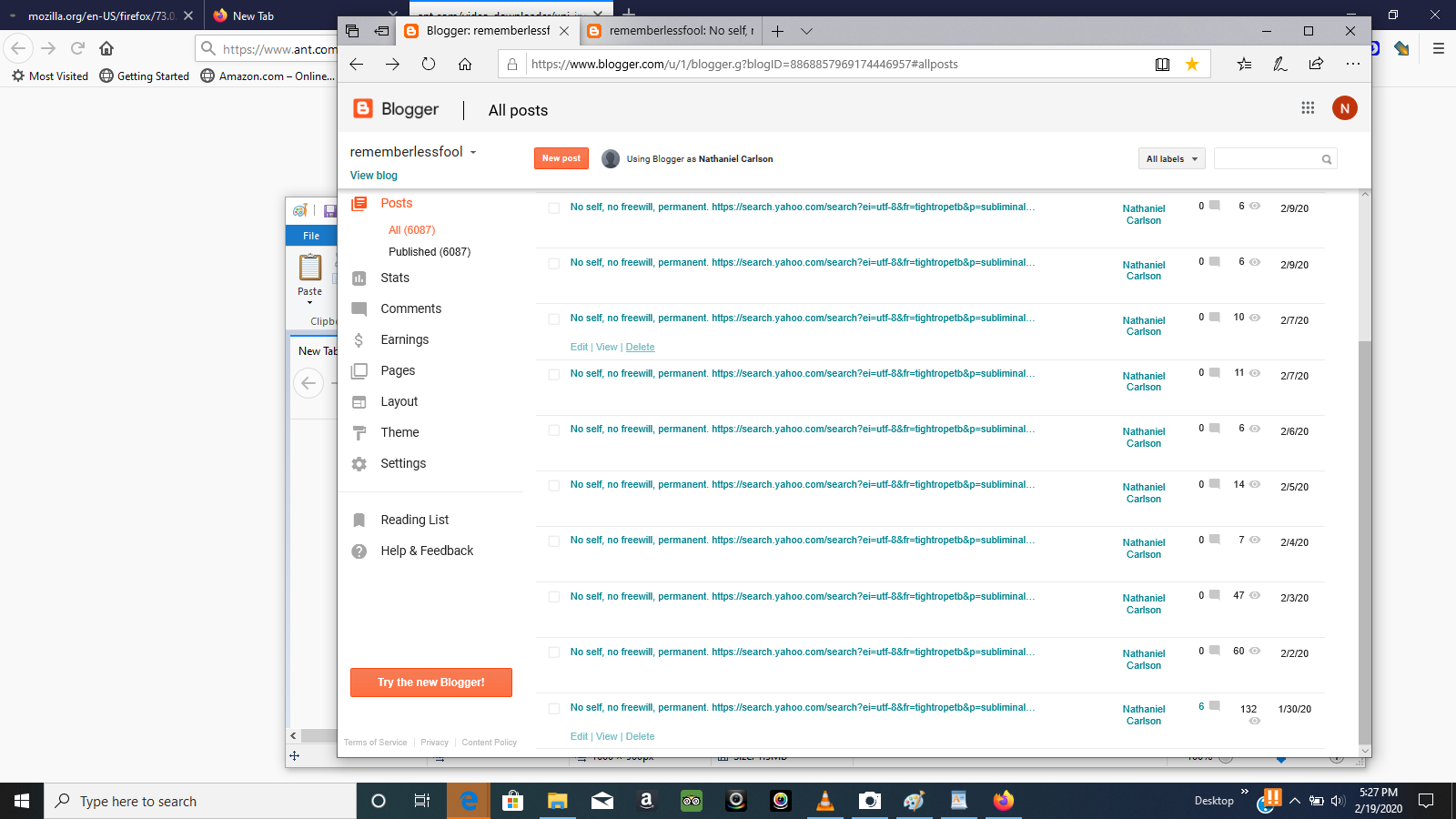
Task: Click the Windows Start button
Action: coord(22,801)
